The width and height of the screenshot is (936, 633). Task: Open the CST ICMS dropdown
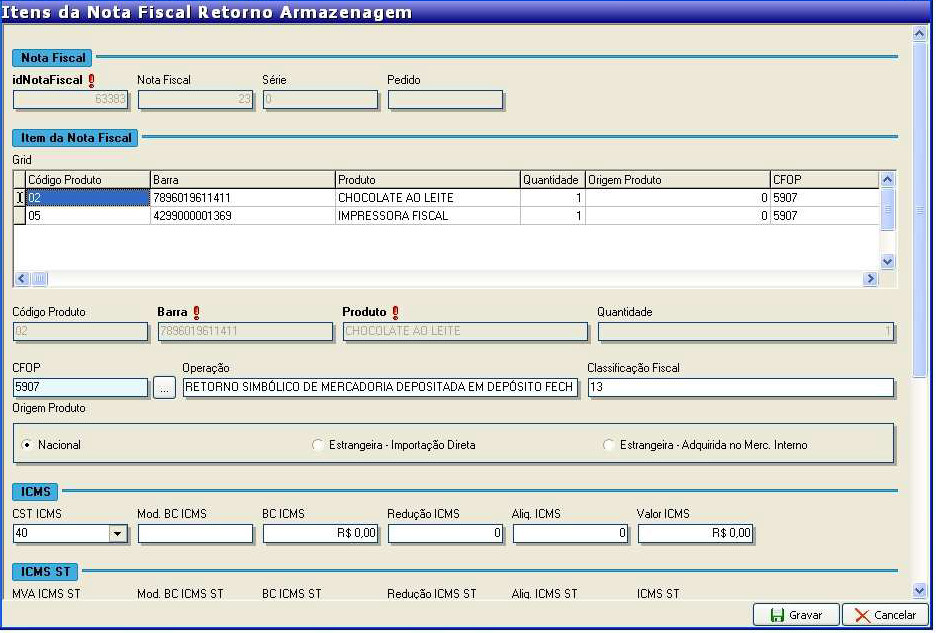[x=118, y=533]
